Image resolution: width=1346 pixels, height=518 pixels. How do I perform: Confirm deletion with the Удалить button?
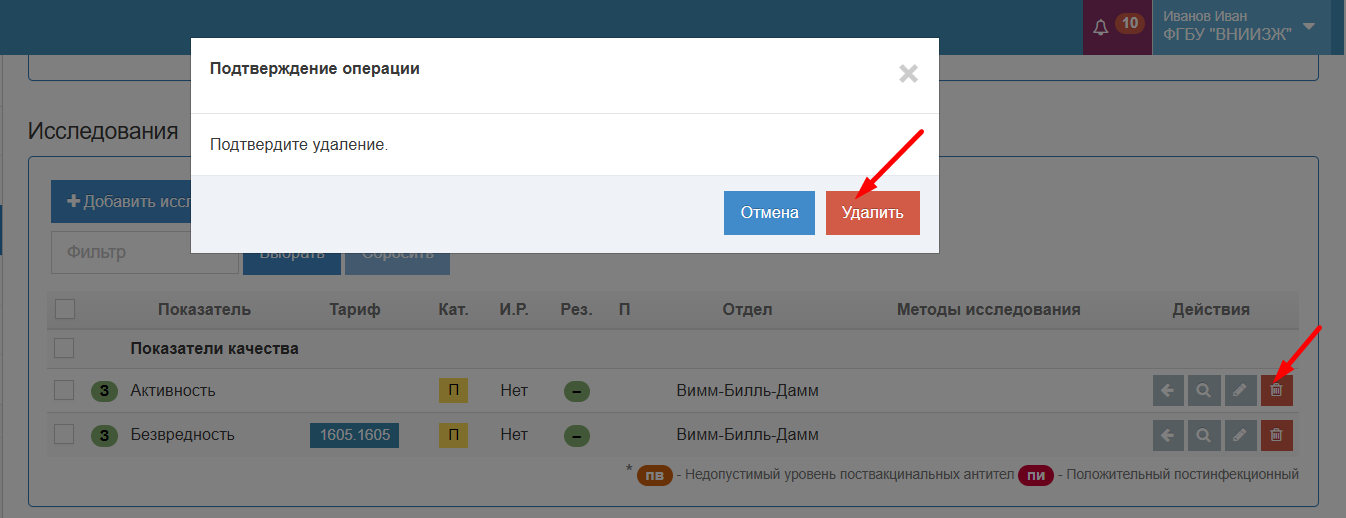pos(872,213)
